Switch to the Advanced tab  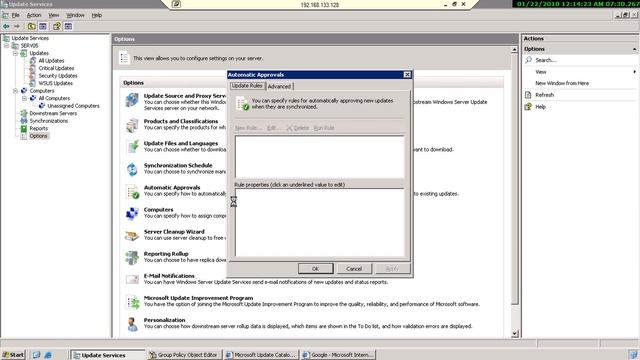(280, 87)
